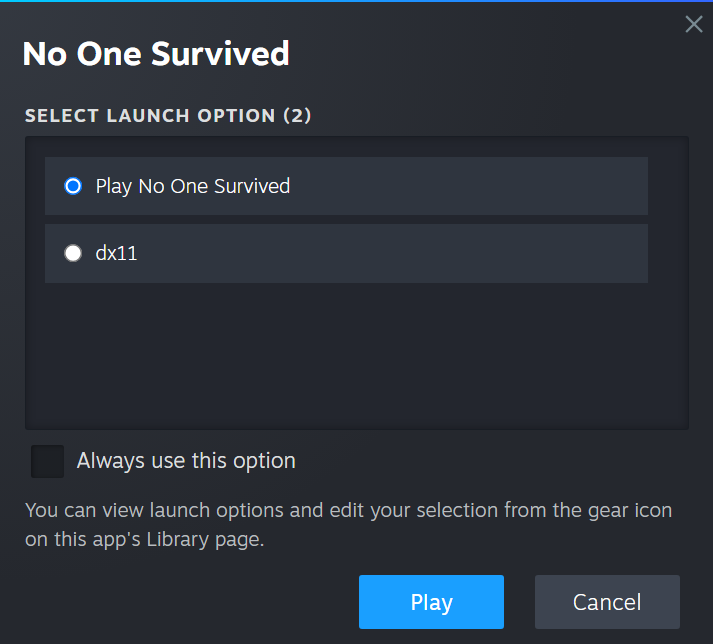Click the SELECT LAUNCH OPTION (2) heading
The width and height of the screenshot is (713, 644).
click(168, 116)
